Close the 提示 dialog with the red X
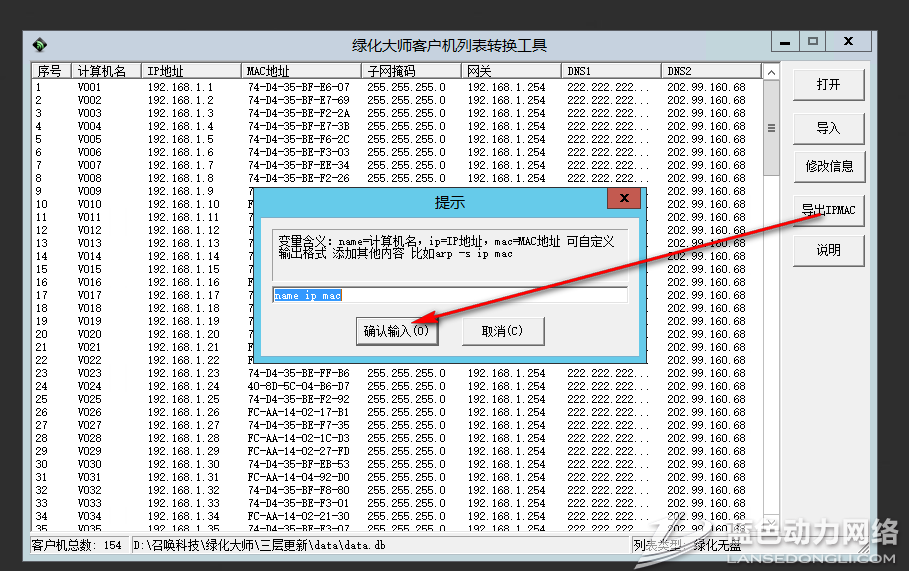Viewport: 909px width, 571px height. pos(624,199)
